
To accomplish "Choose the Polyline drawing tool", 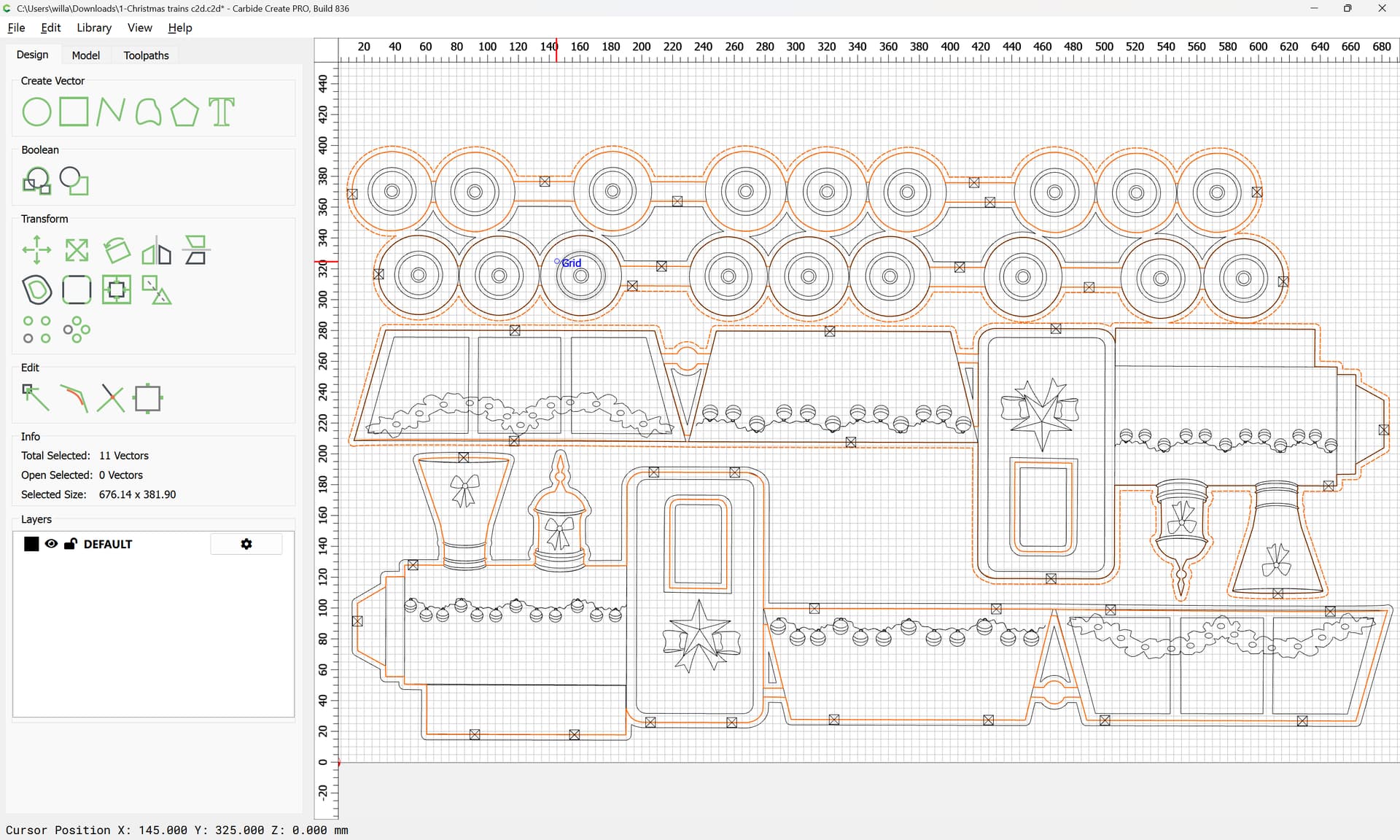I will click(110, 112).
